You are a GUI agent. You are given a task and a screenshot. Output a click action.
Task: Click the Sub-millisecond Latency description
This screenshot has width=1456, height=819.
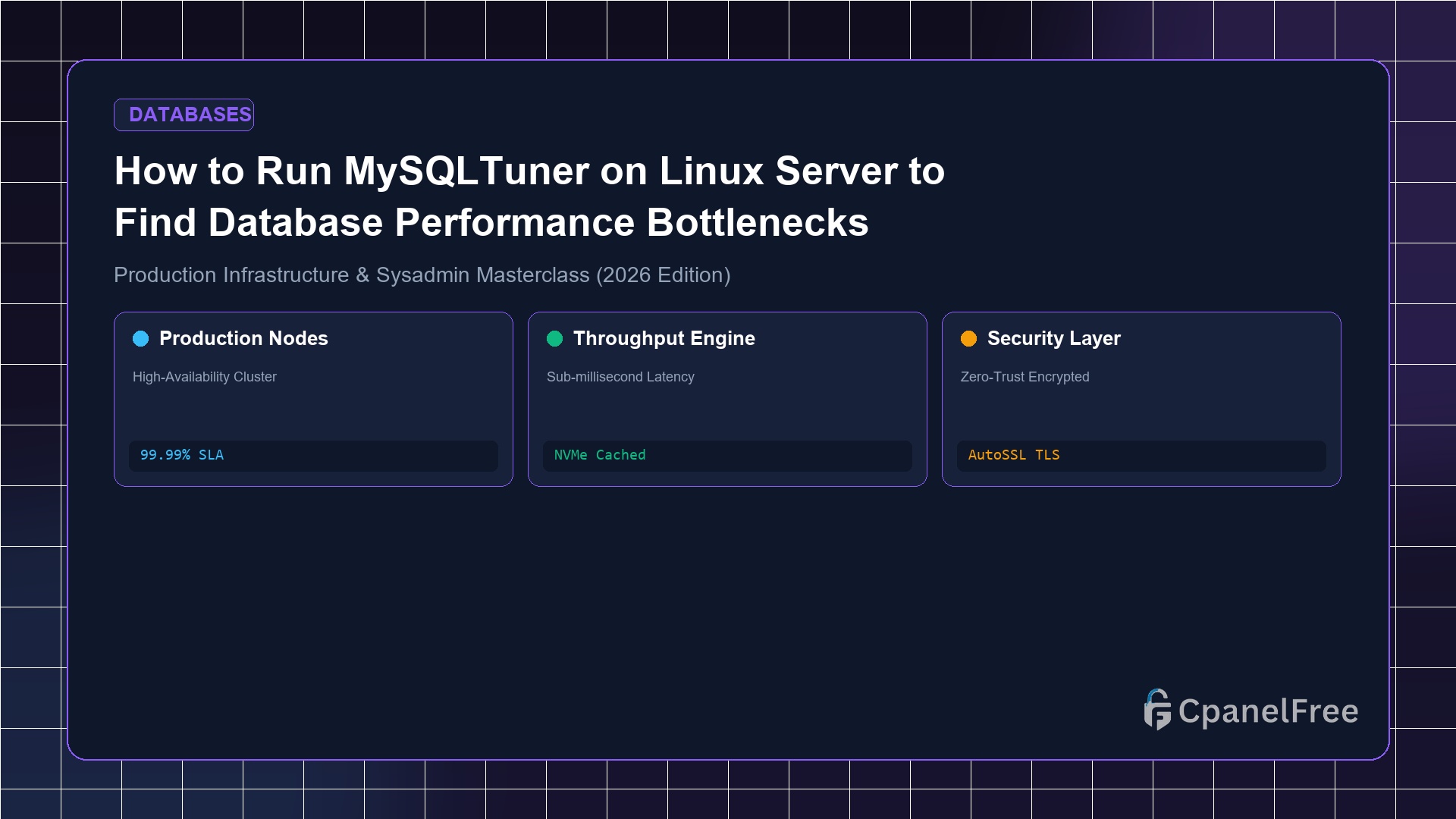[x=620, y=377]
